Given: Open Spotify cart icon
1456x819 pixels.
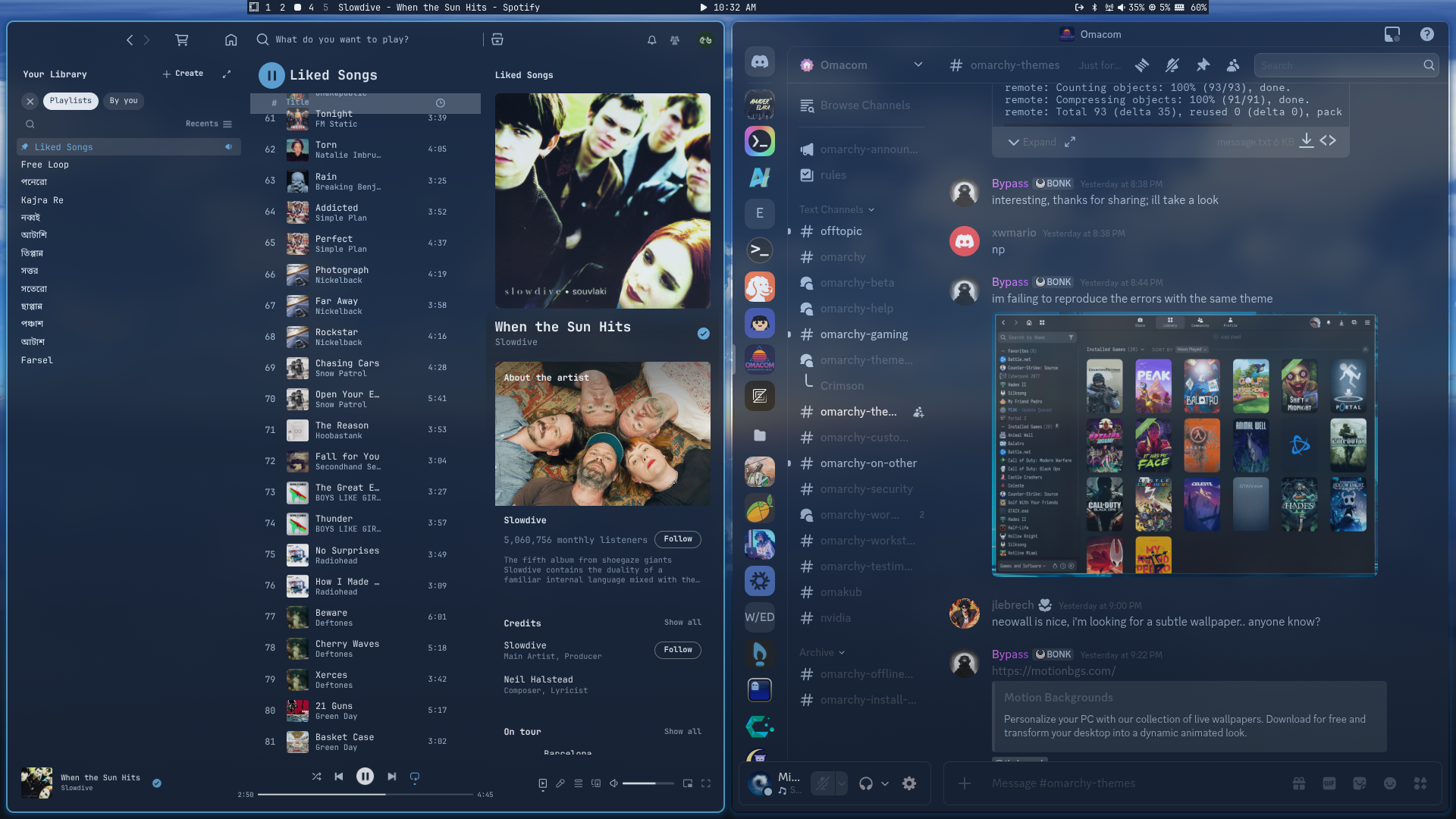Looking at the screenshot, I should coord(182,39).
